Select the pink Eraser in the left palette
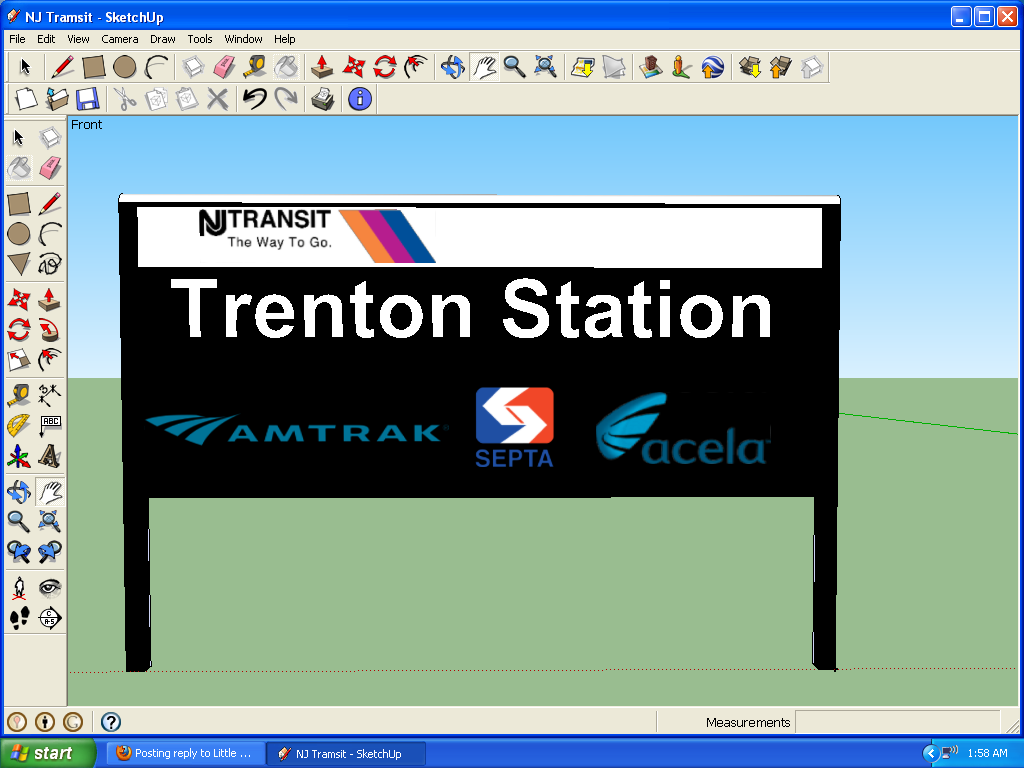Viewport: 1024px width, 768px height. click(50, 168)
